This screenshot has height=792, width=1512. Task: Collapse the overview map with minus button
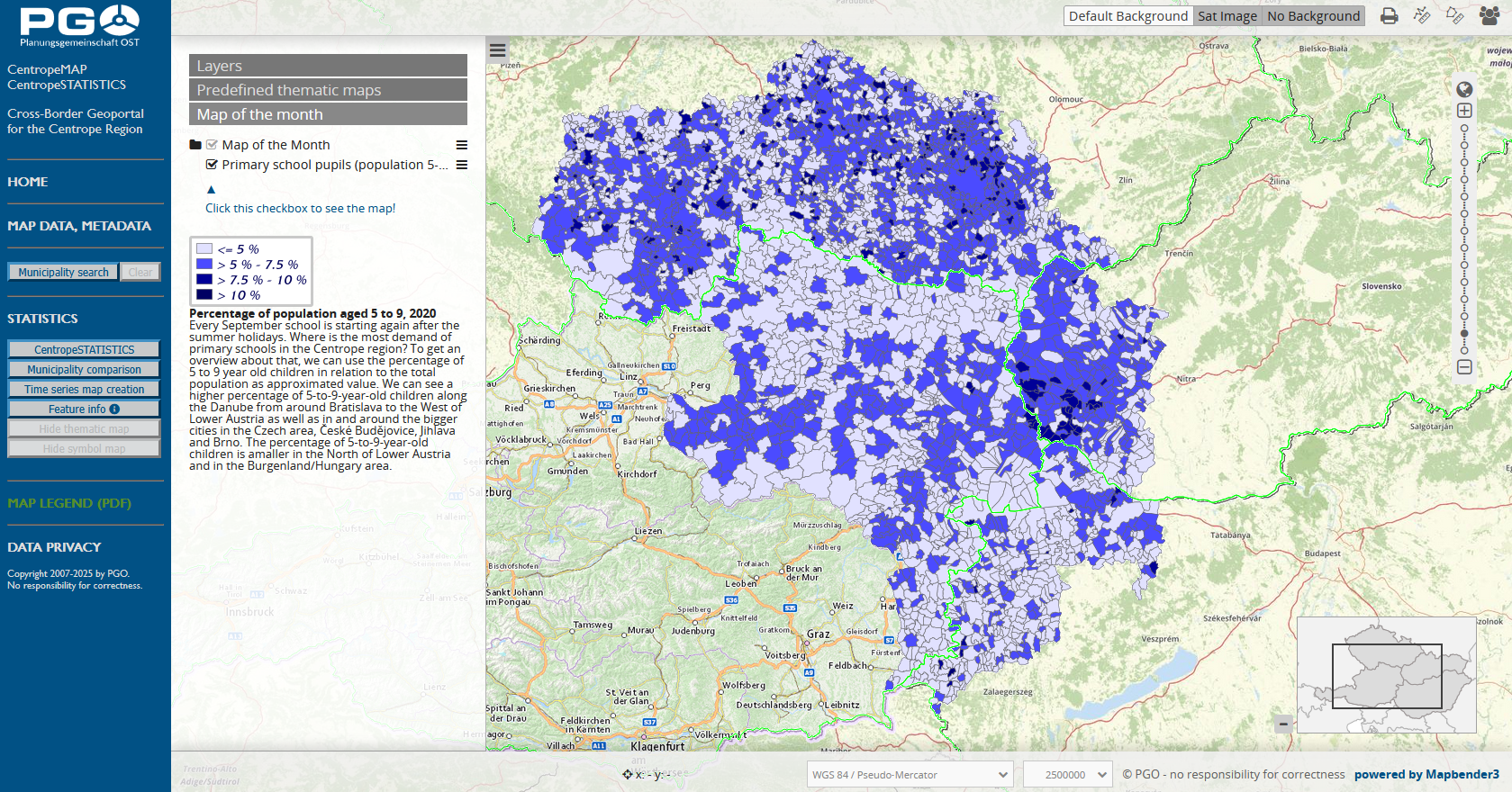1283,724
